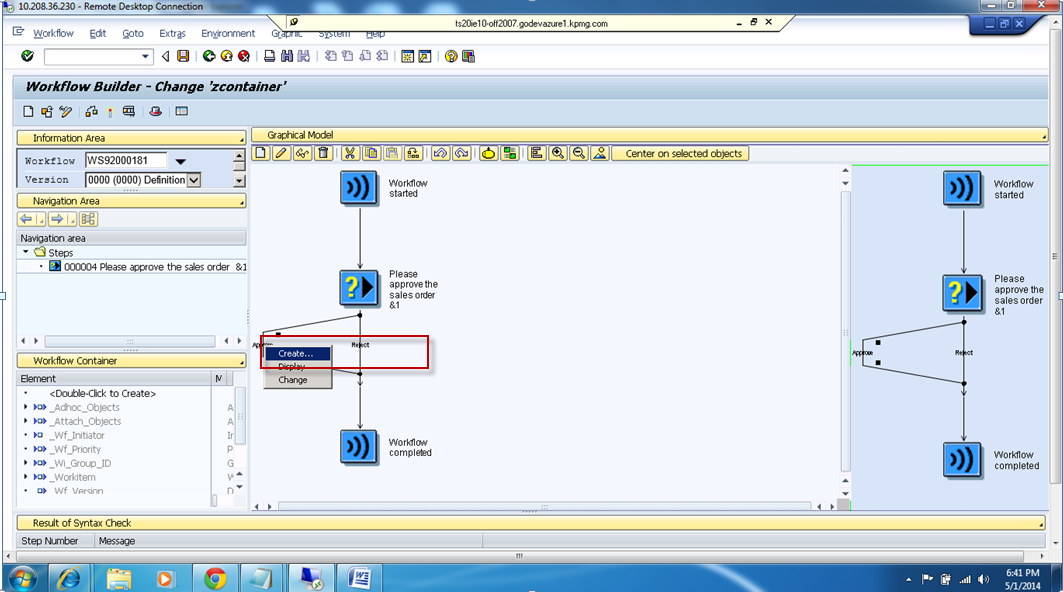Viewport: 1063px width, 592px height.
Task: Click the Save icon in the SAP toolbar
Action: pyautogui.click(x=181, y=56)
